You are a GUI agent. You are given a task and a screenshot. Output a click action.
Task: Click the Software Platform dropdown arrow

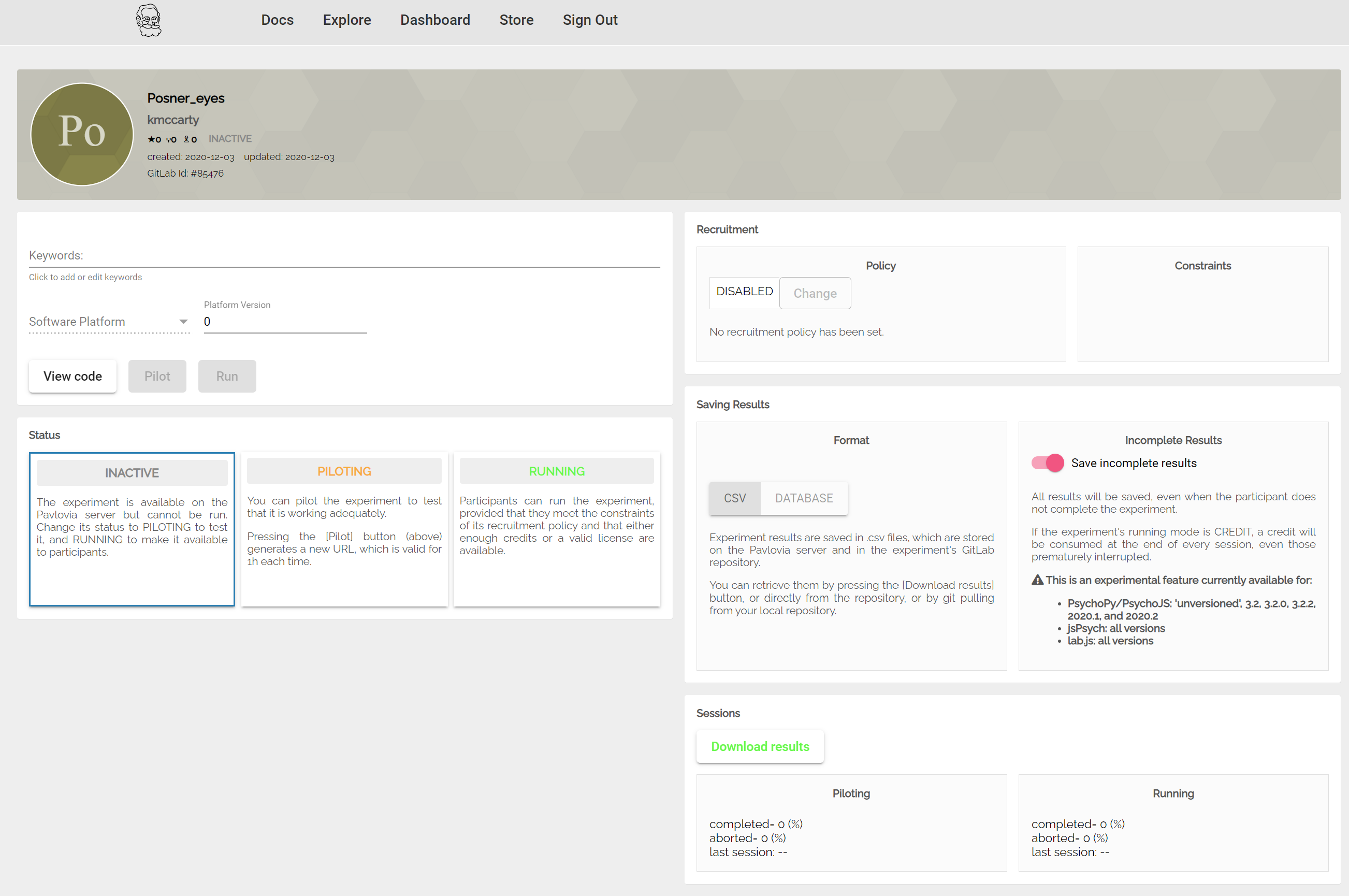click(183, 322)
